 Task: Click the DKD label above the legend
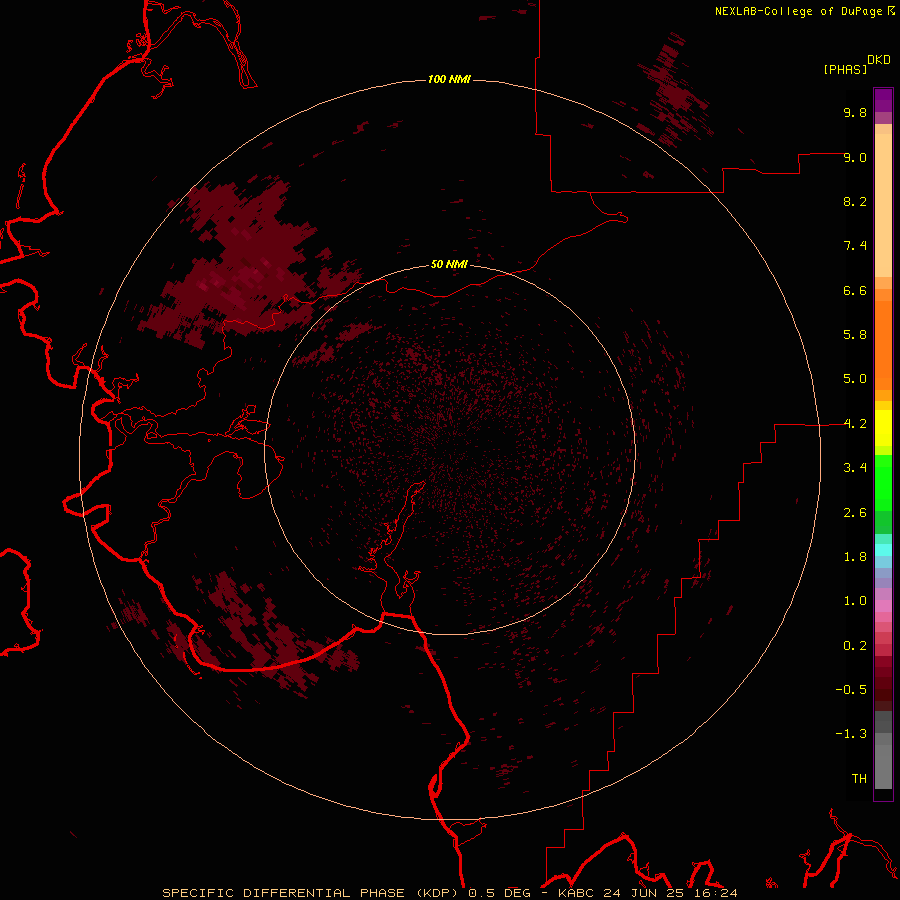[879, 60]
